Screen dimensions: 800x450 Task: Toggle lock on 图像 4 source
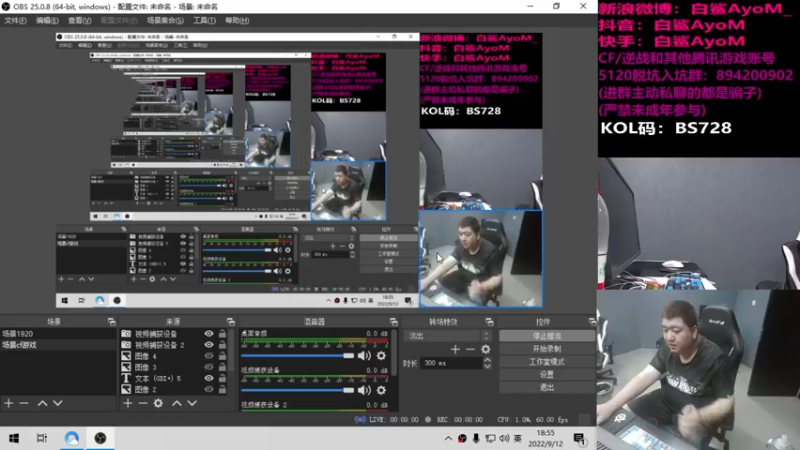(x=222, y=356)
